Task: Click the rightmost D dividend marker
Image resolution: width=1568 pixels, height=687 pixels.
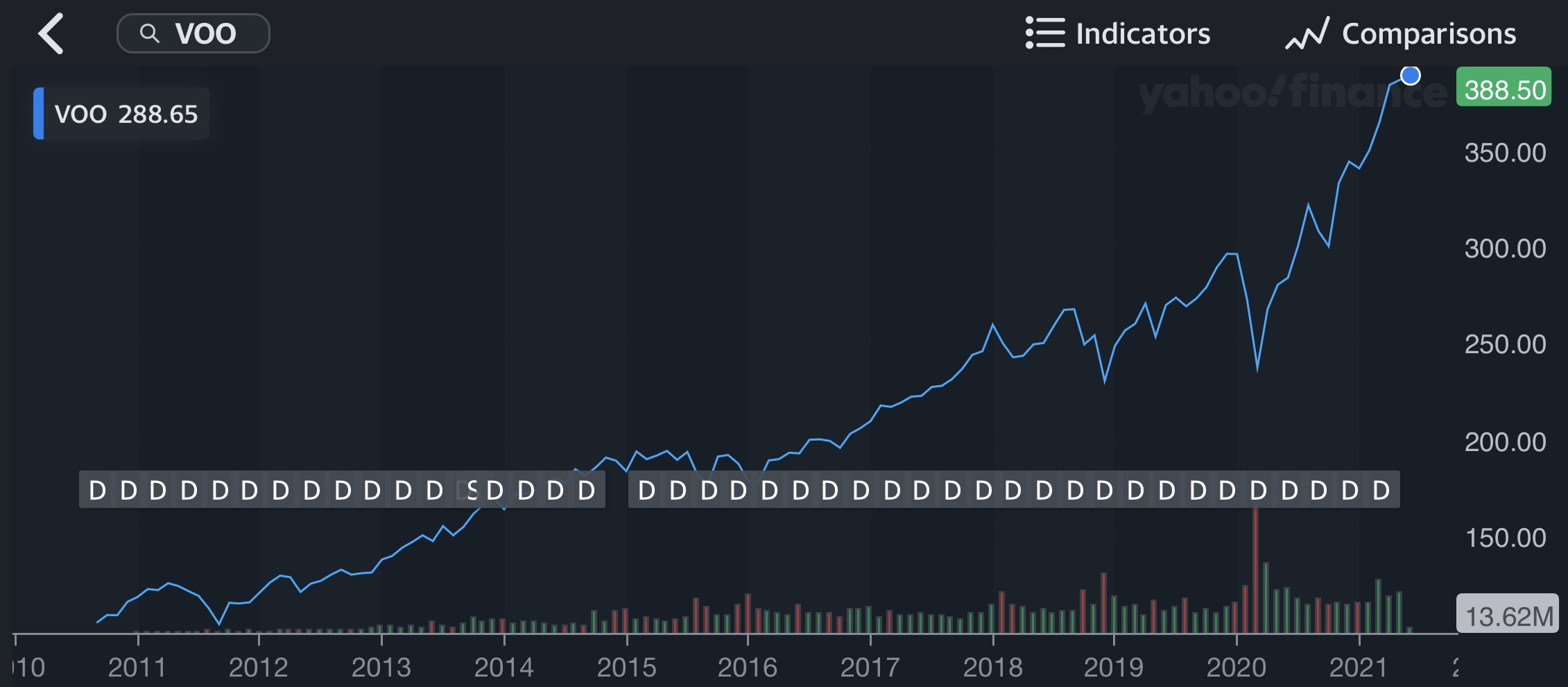Action: coord(1381,490)
